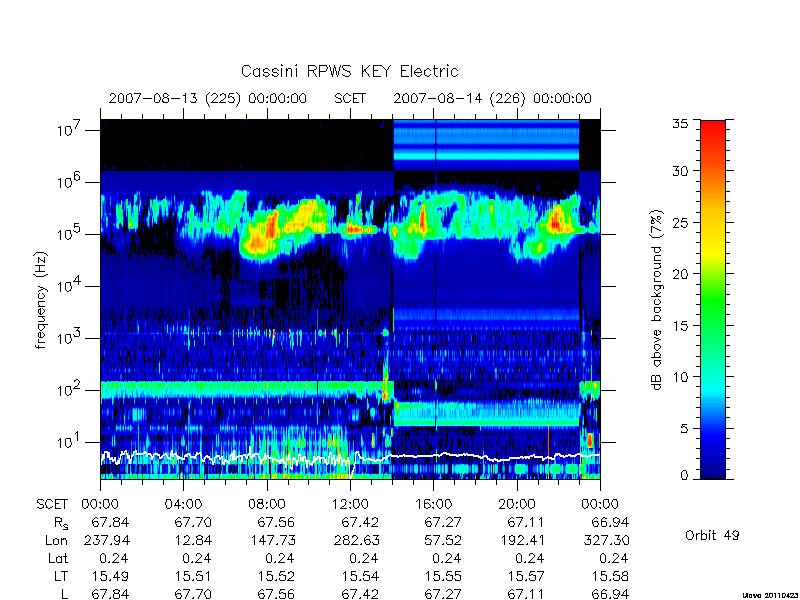Click the "frequency (Hz)" axis label
Screen dimensions: 800x600
[41, 301]
